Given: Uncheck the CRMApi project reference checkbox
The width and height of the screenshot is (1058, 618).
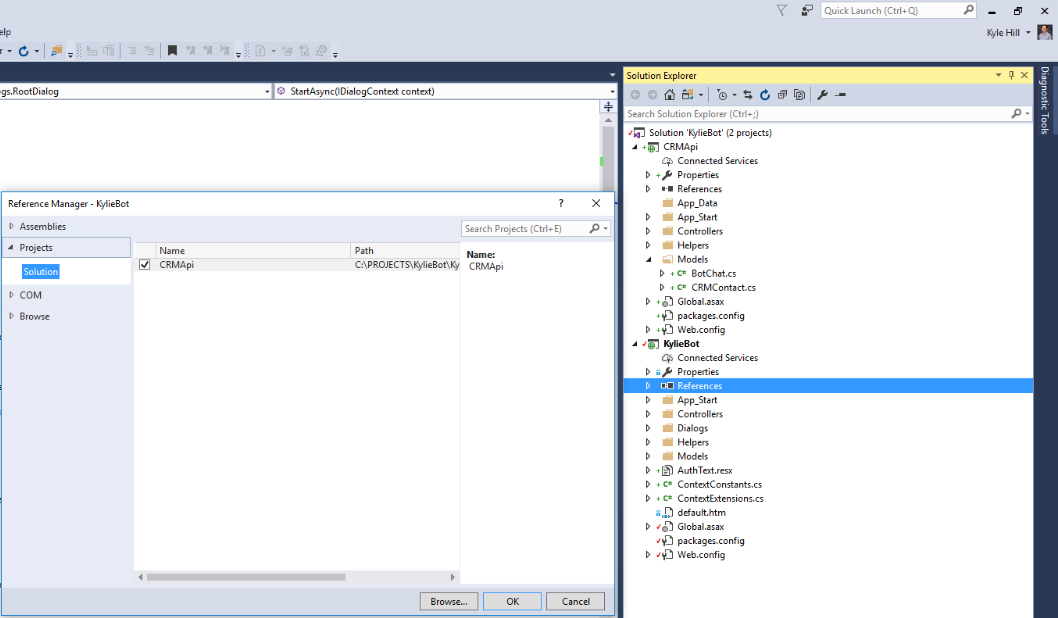Looking at the screenshot, I should (144, 264).
